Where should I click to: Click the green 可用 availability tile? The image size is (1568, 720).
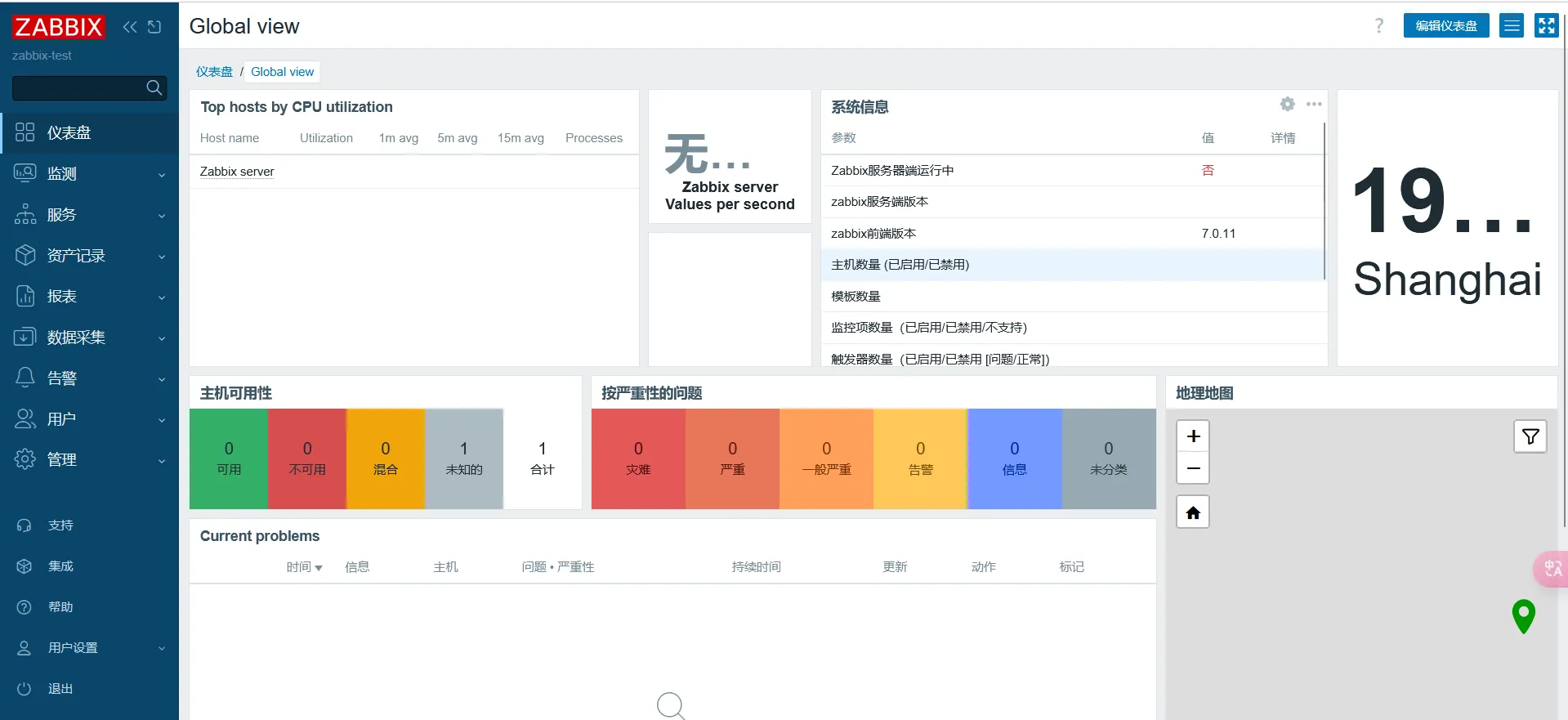229,458
